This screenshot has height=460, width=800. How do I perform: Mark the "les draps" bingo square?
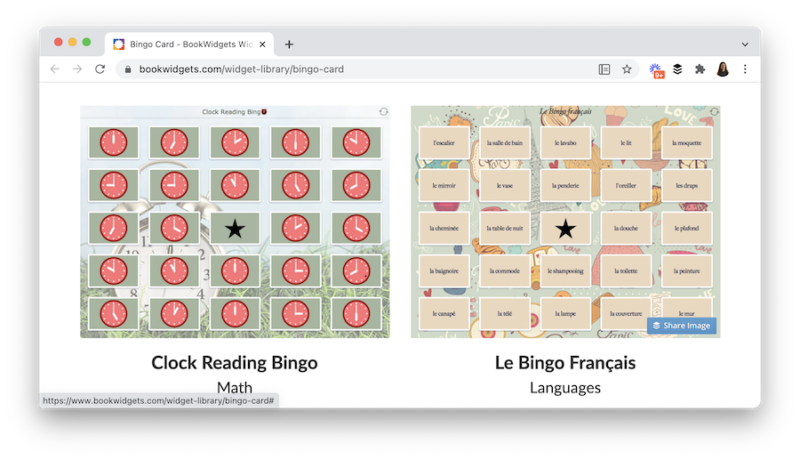pos(687,186)
